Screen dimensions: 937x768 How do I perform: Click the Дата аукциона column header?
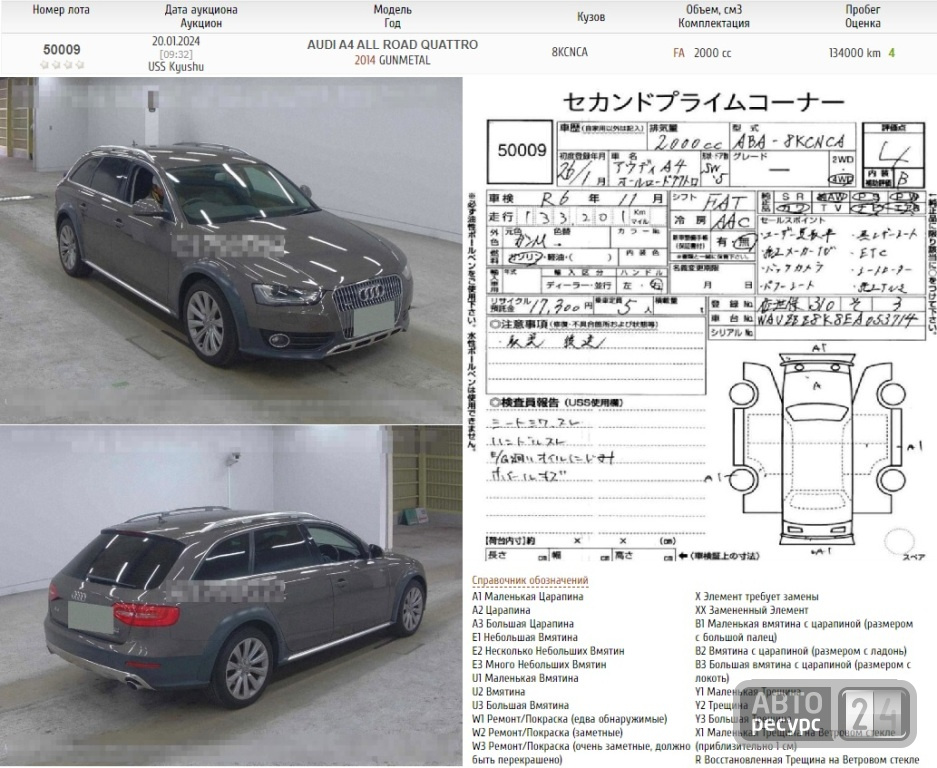click(201, 10)
